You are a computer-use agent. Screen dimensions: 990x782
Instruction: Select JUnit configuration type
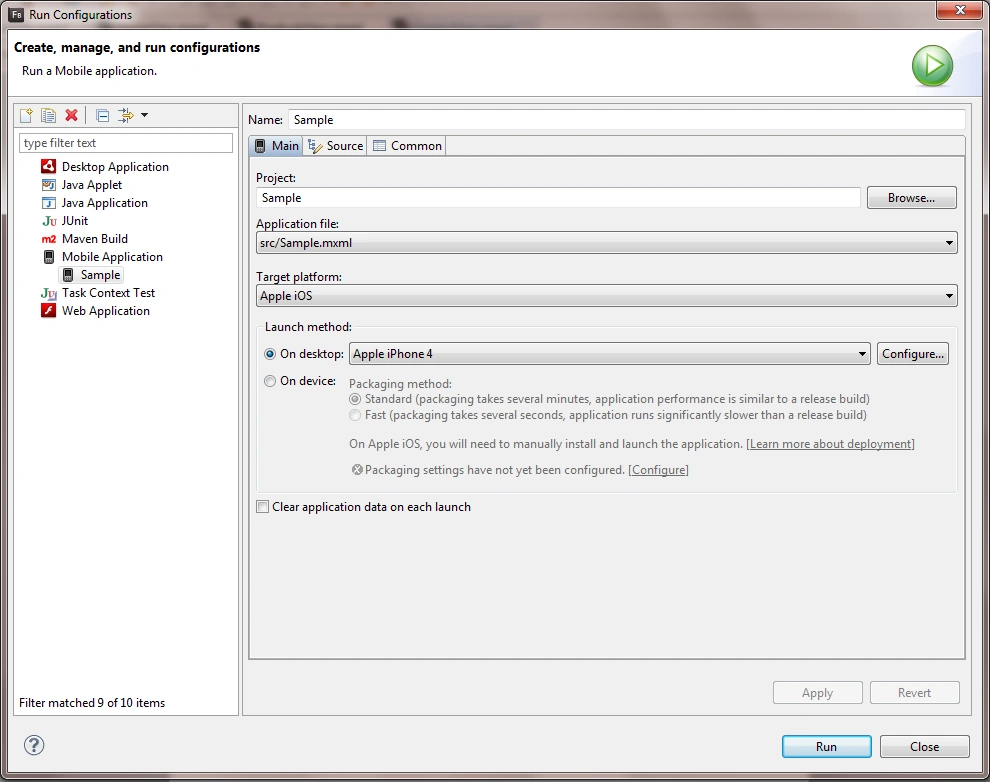coord(75,221)
